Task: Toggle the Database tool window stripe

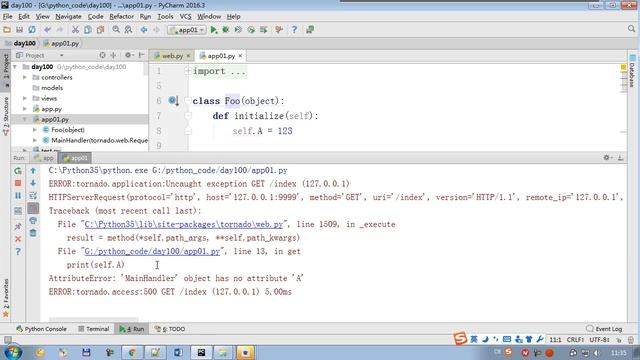Action: 632,71
